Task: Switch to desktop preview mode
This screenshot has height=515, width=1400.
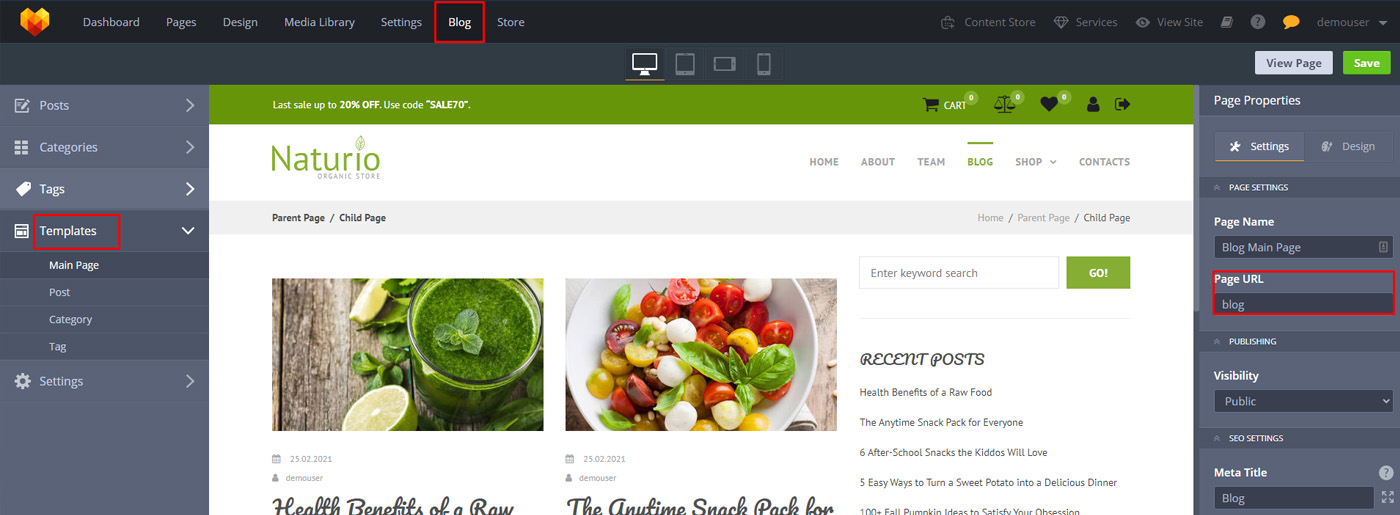Action: pyautogui.click(x=644, y=63)
